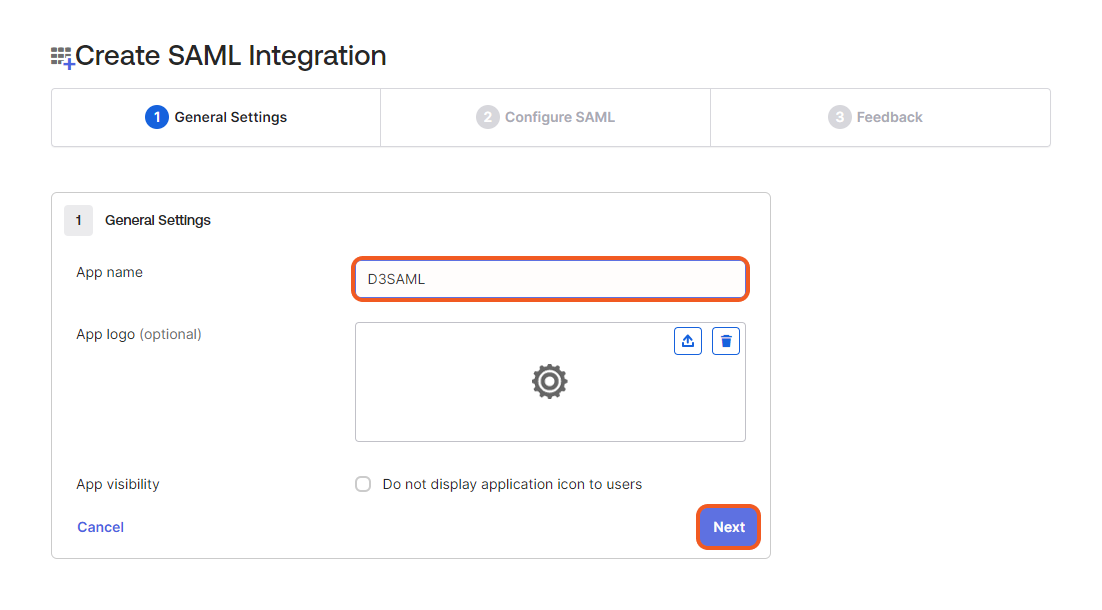Click the 'App visibility' label
The image size is (1102, 610).
118,484
